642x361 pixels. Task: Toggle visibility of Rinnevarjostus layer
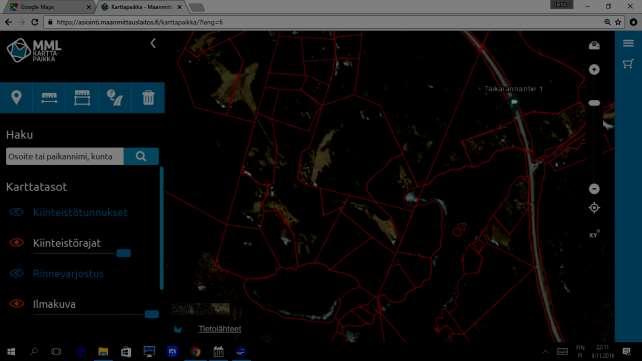pos(16,273)
